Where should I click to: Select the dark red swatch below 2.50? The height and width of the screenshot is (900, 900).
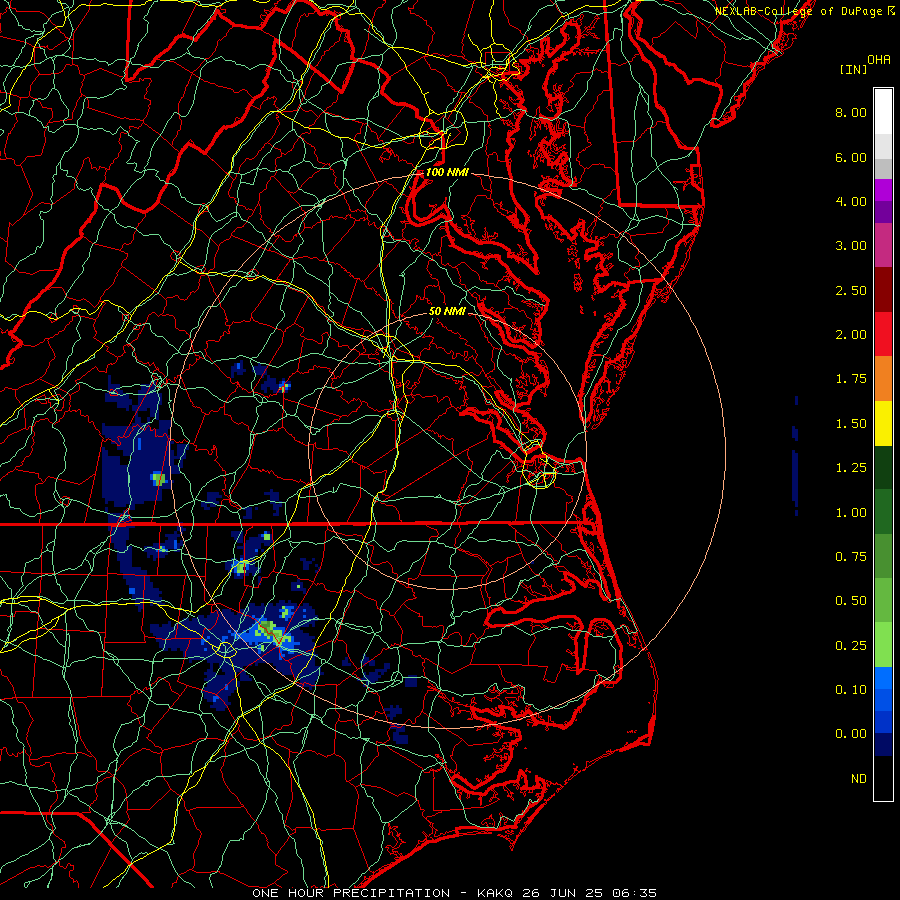[883, 290]
